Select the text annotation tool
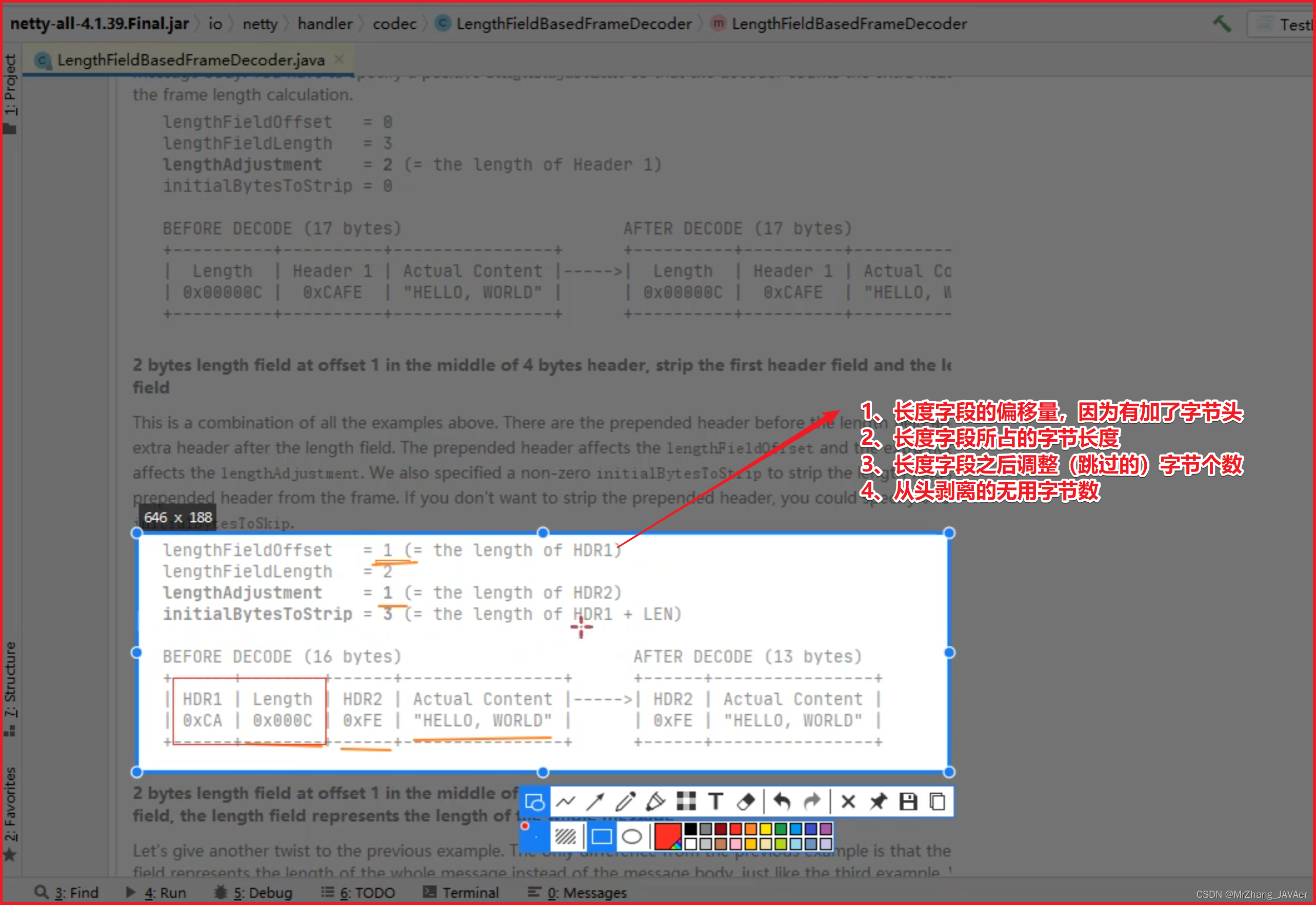The image size is (1316, 905). pyautogui.click(x=715, y=802)
